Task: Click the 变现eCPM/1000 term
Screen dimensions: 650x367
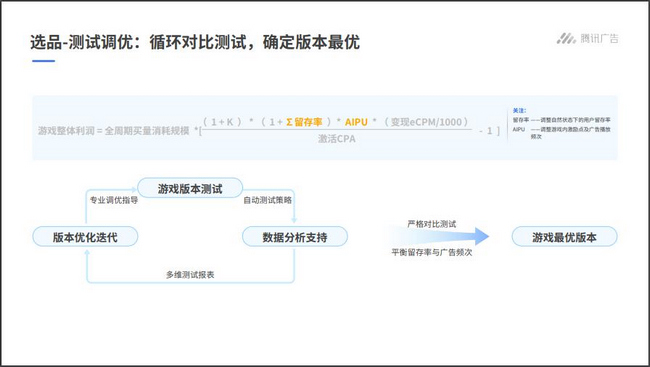Action: [426, 122]
